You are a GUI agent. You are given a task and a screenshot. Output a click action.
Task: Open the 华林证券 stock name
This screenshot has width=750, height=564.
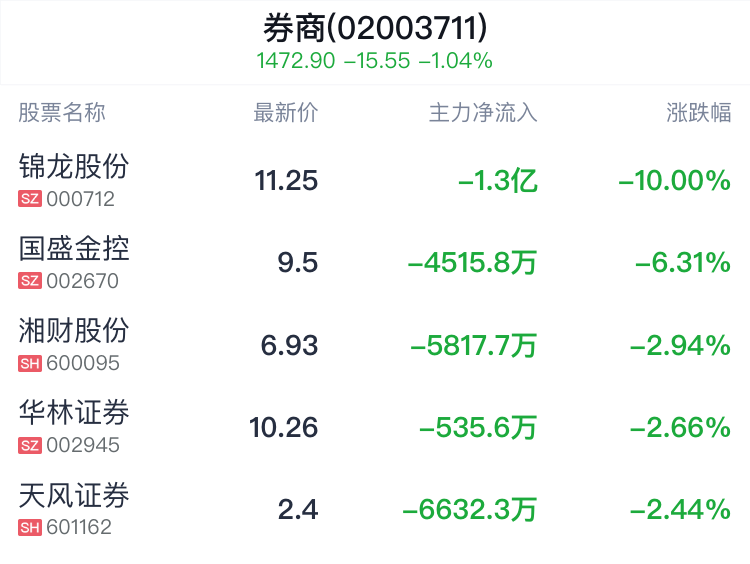[x=74, y=412]
